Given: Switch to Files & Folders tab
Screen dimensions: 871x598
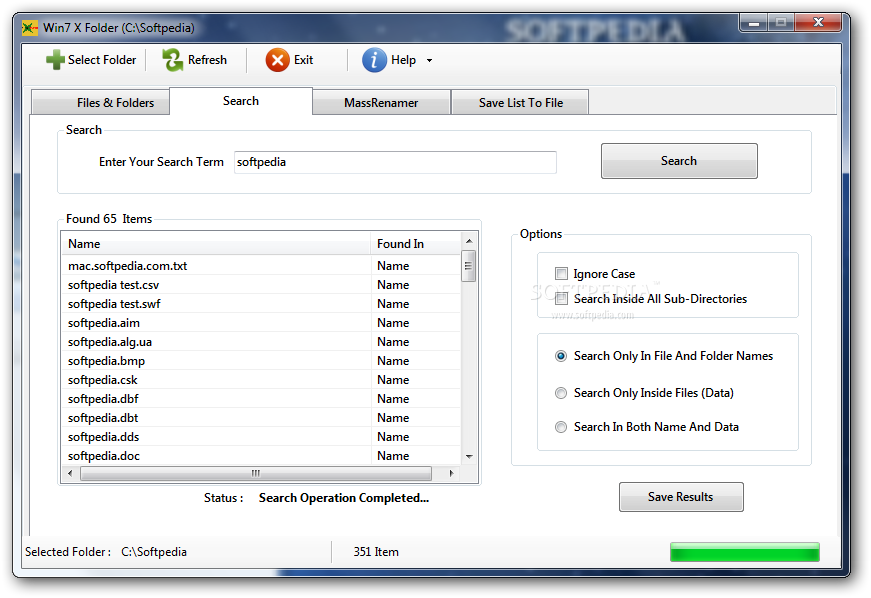Looking at the screenshot, I should coord(101,103).
